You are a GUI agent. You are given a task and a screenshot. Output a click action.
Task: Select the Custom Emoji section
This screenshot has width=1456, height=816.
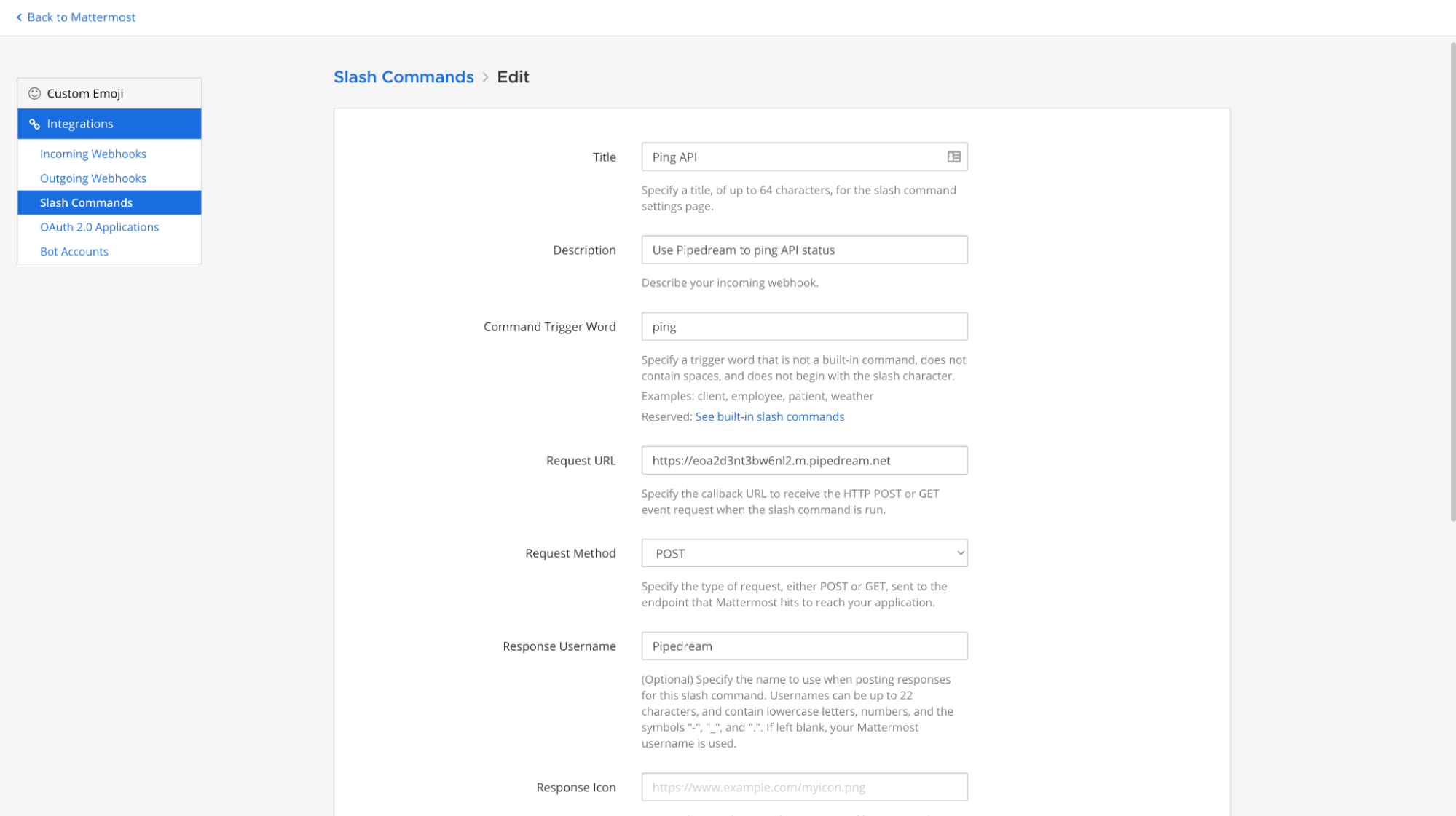click(85, 93)
